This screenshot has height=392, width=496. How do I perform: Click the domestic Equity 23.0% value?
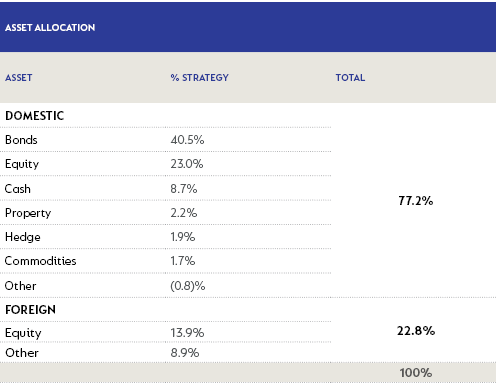click(187, 164)
